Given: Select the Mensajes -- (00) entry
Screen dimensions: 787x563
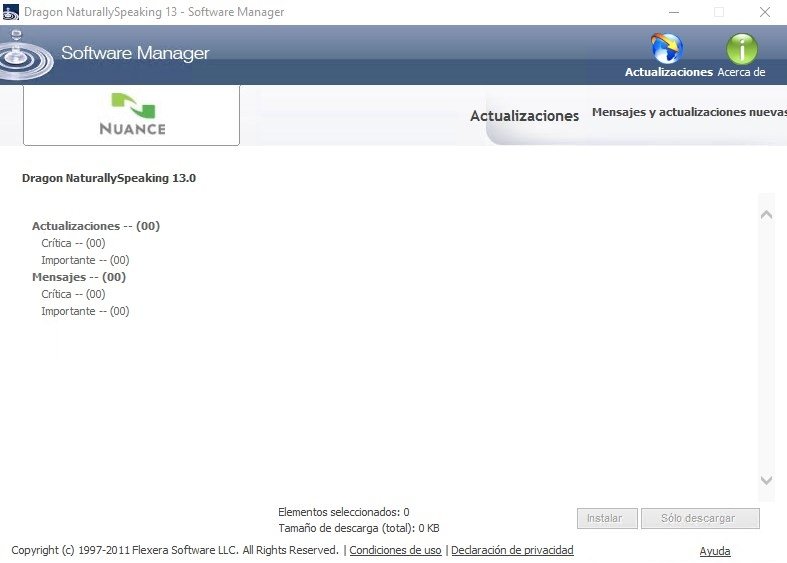Looking at the screenshot, I should (x=79, y=277).
